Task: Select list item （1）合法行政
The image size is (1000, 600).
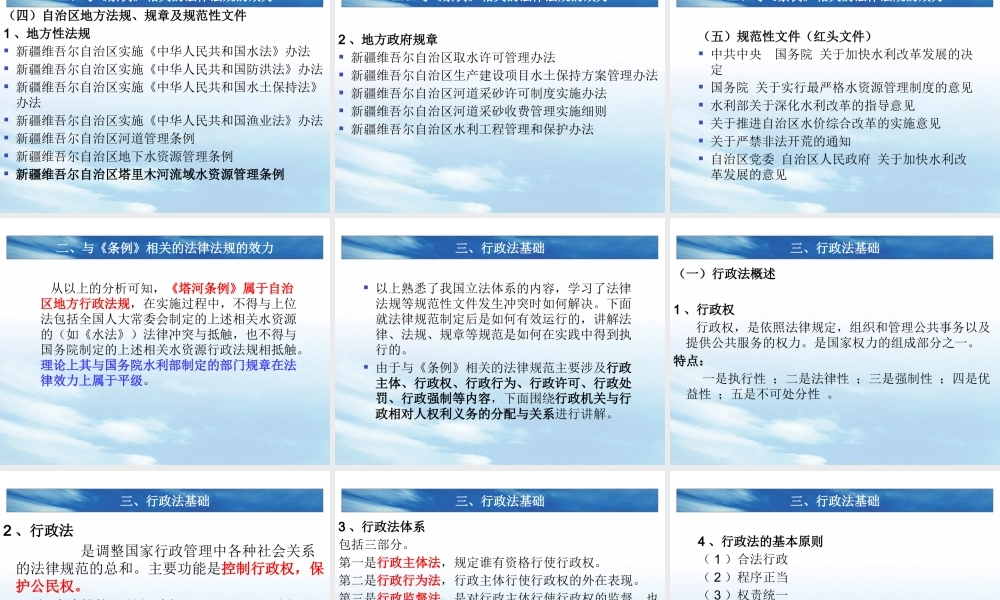Action: pos(743,559)
